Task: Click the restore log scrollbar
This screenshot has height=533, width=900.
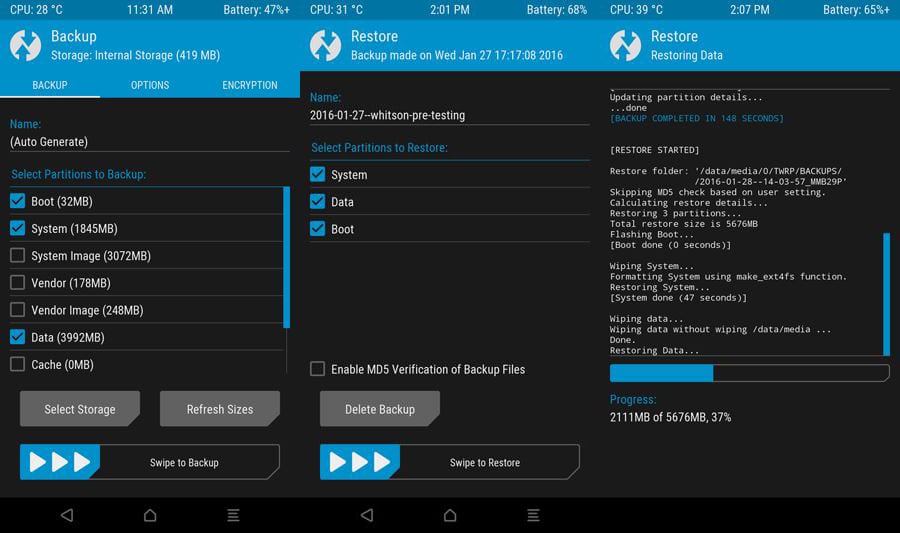Action: pos(886,294)
